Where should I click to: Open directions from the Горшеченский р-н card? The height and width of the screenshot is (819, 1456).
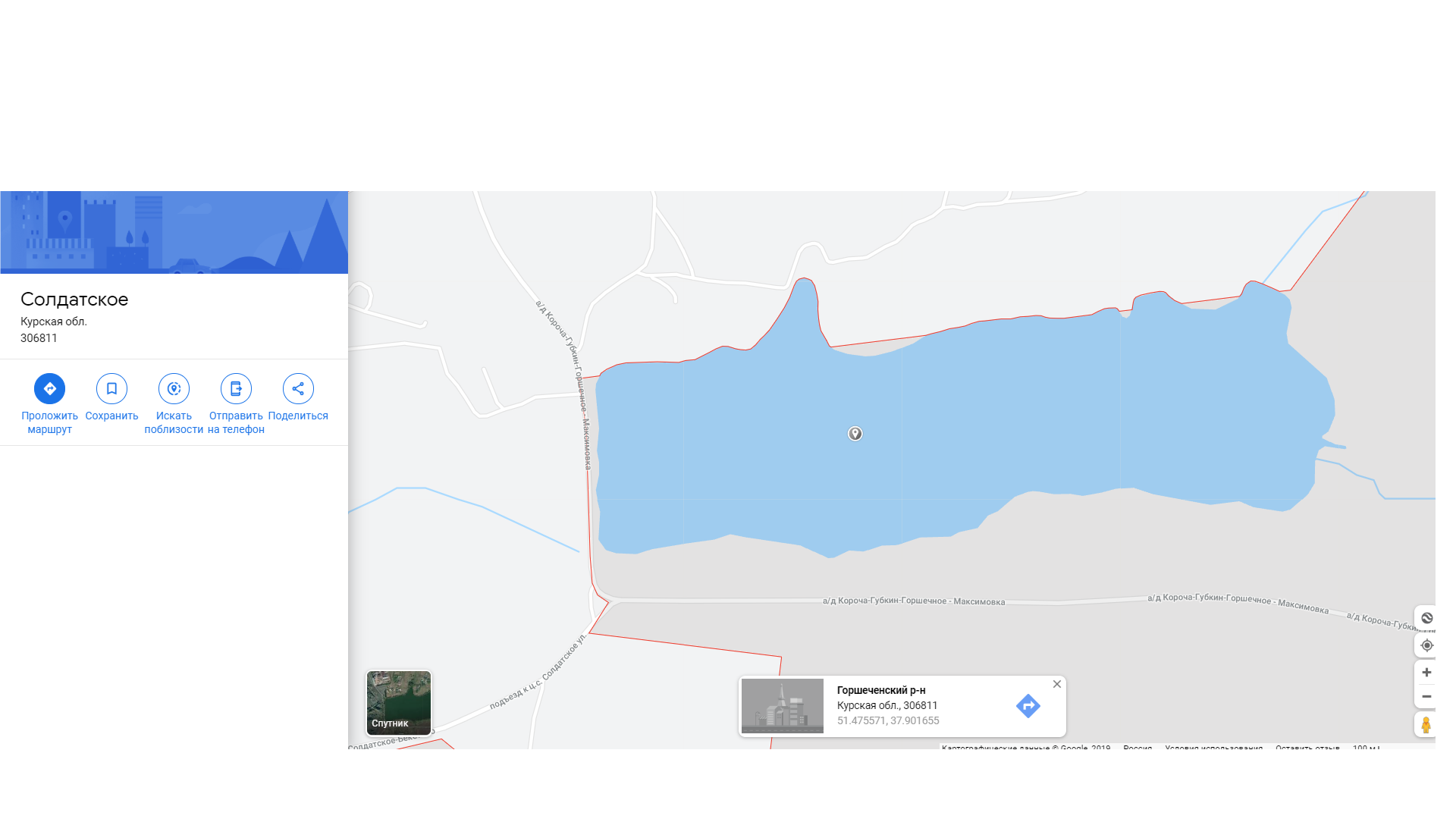point(1028,706)
